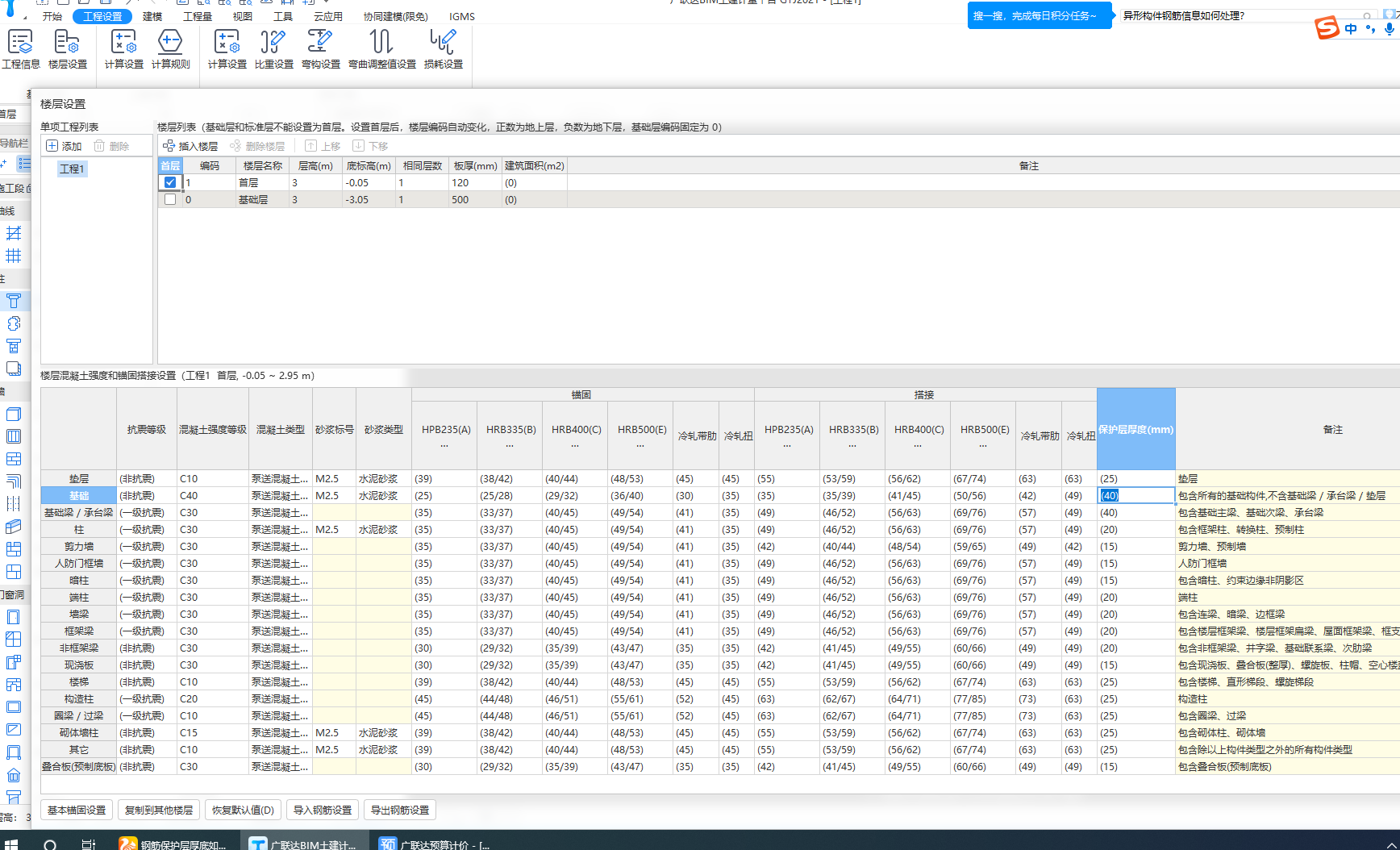Select 基础 row header
This screenshot has height=850, width=1400.
79,495
